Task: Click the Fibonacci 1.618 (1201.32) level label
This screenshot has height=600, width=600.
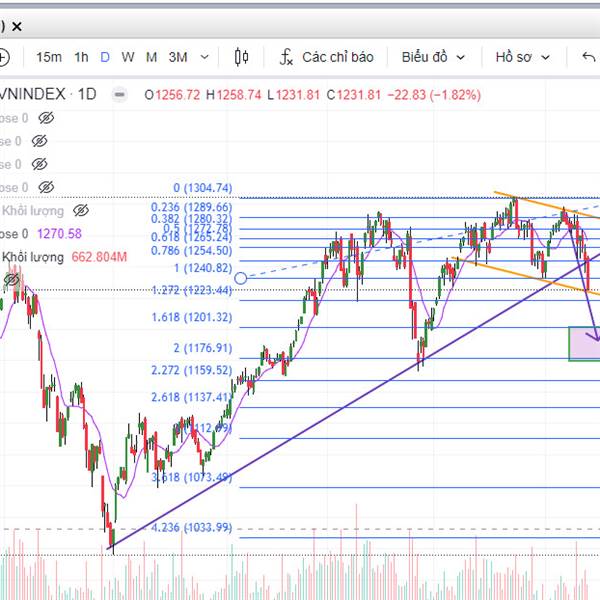Action: click(x=195, y=317)
